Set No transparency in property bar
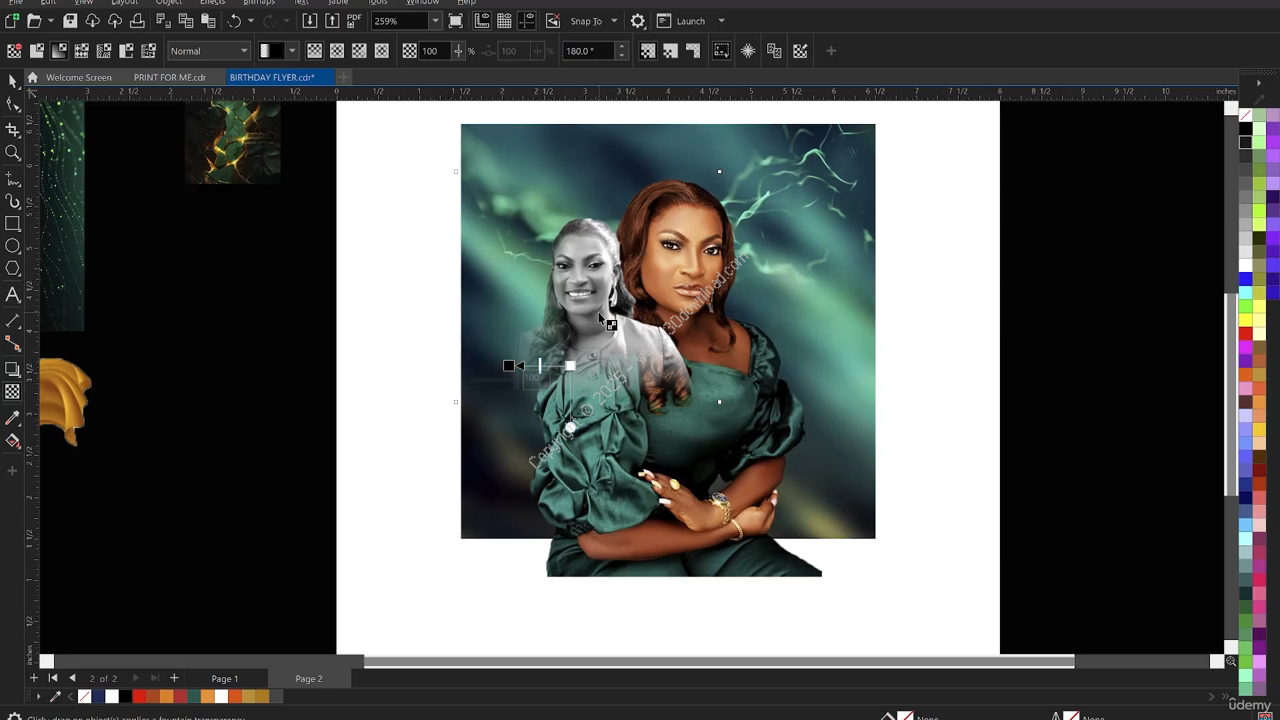The width and height of the screenshot is (1280, 720). coord(13,51)
